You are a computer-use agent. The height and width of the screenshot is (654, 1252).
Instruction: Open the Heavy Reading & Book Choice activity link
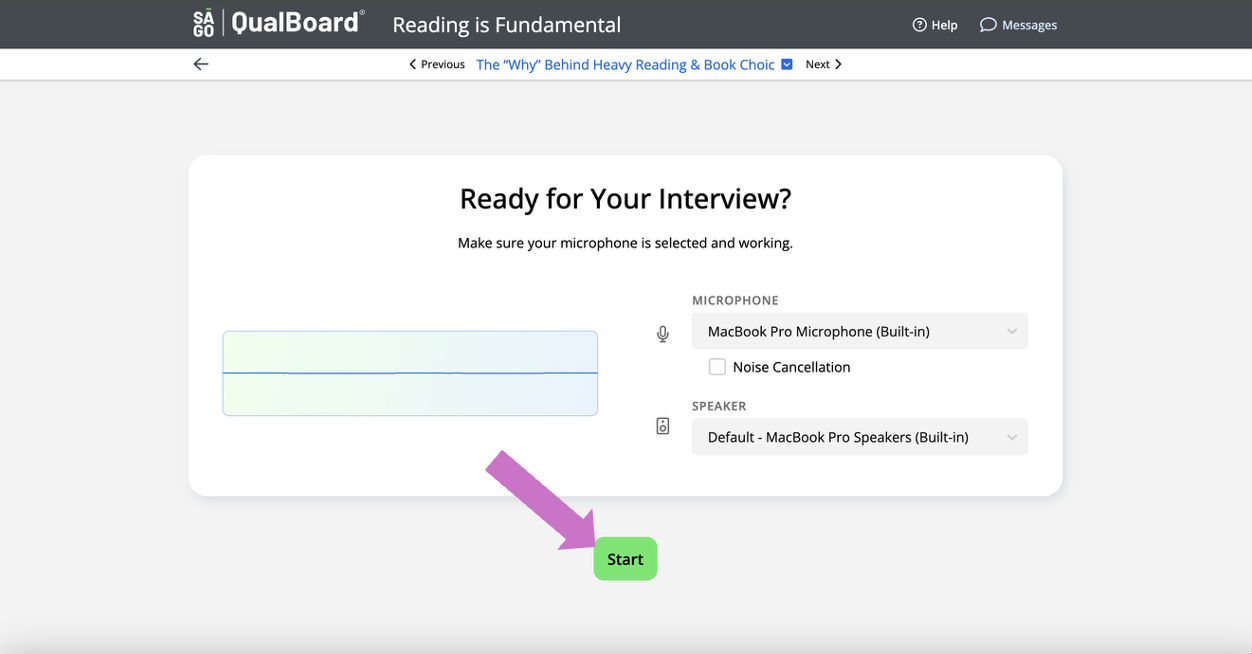tap(625, 63)
